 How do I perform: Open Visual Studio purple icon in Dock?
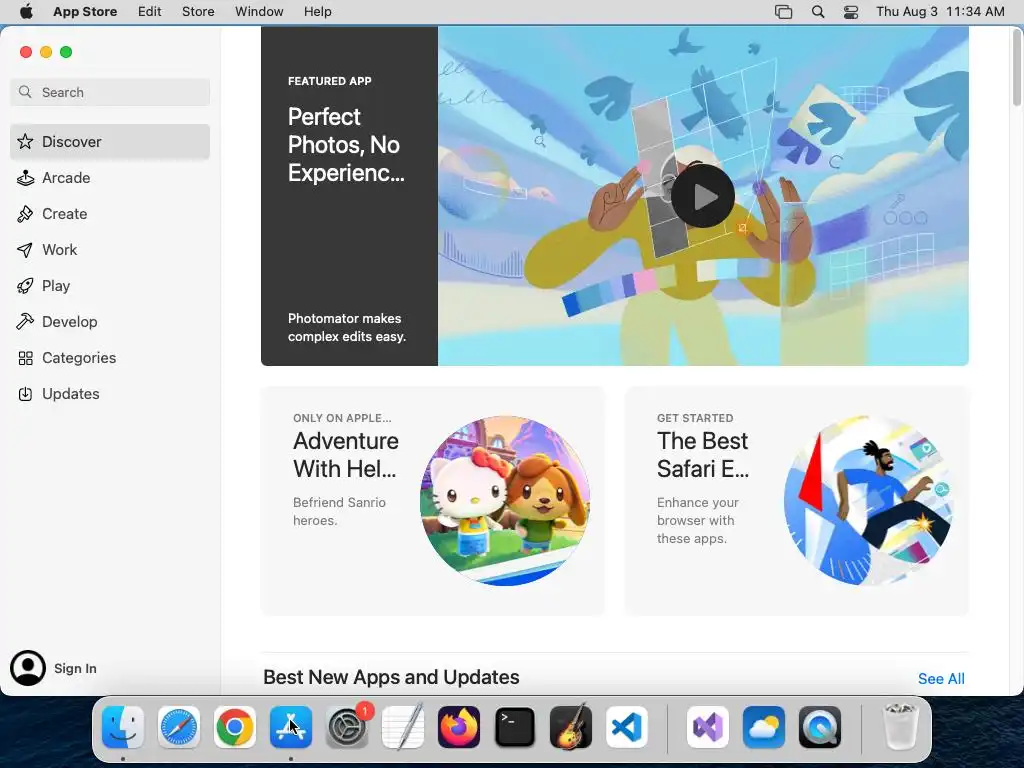point(708,727)
